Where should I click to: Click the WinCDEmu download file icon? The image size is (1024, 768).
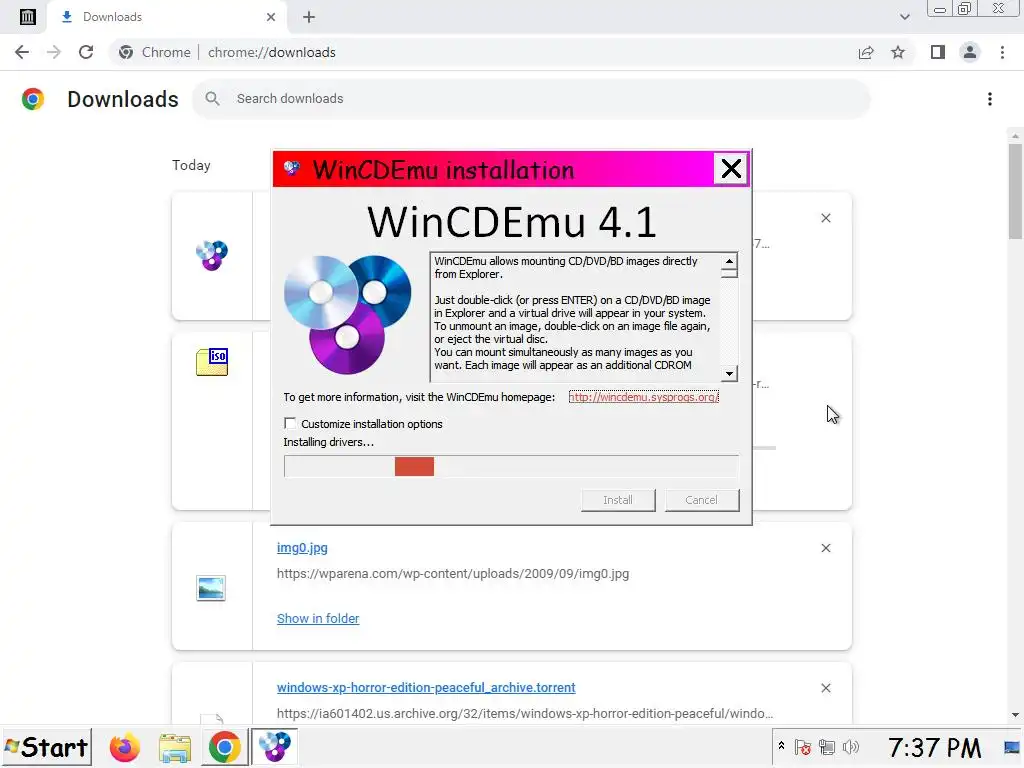click(212, 255)
